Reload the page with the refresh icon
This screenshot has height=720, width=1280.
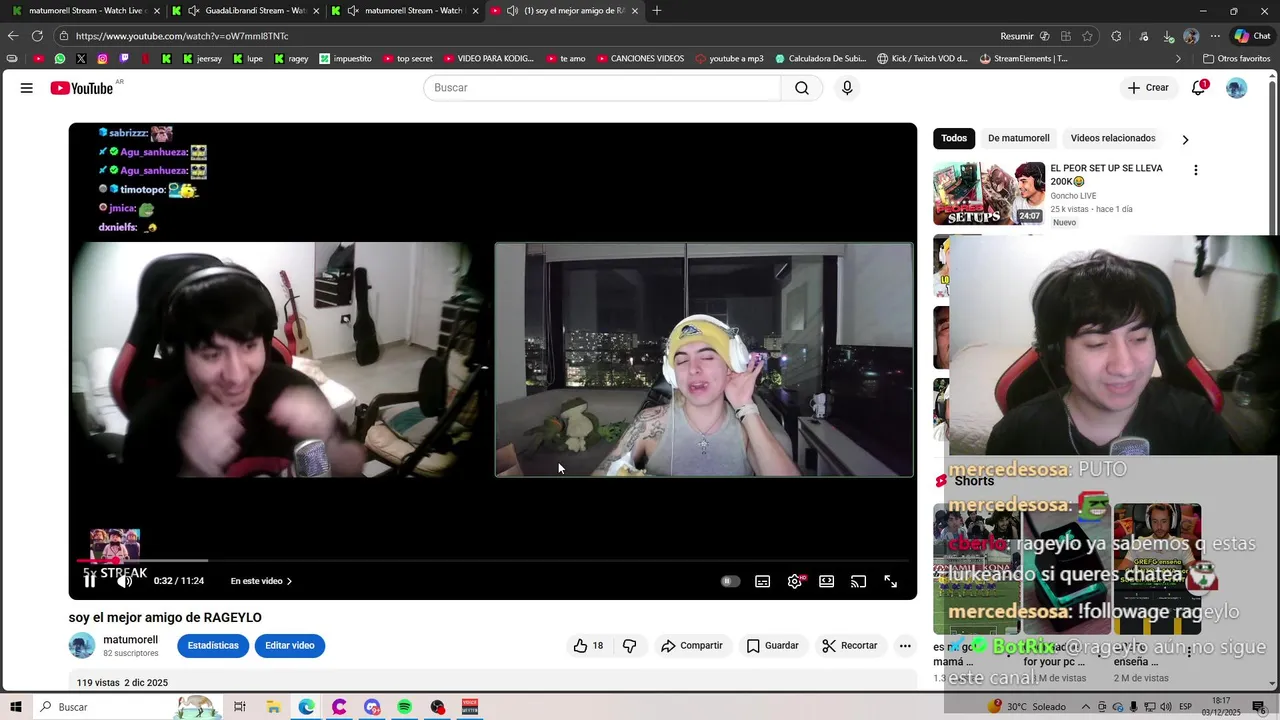click(x=37, y=36)
